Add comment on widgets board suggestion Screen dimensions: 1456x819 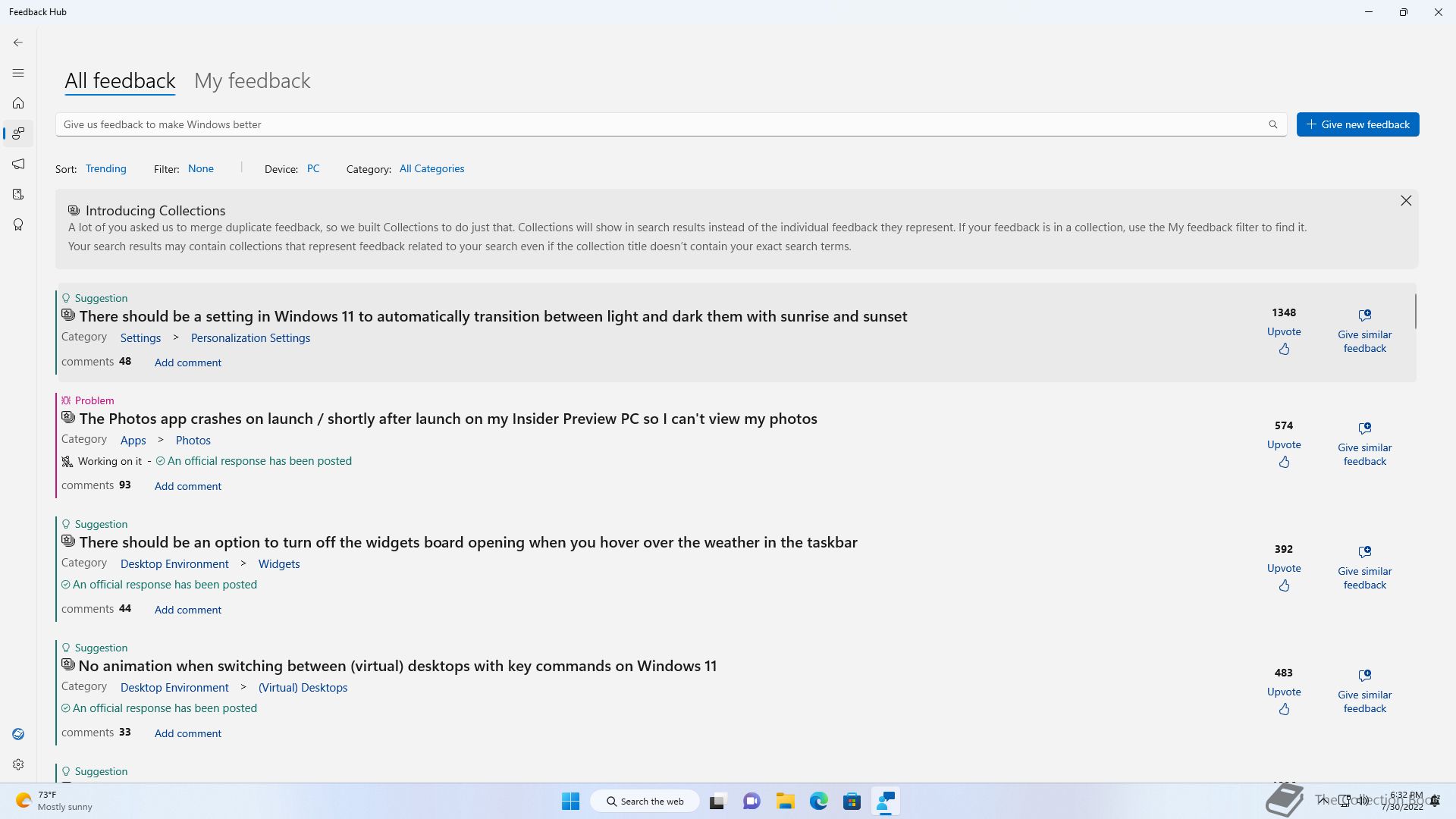(x=188, y=610)
